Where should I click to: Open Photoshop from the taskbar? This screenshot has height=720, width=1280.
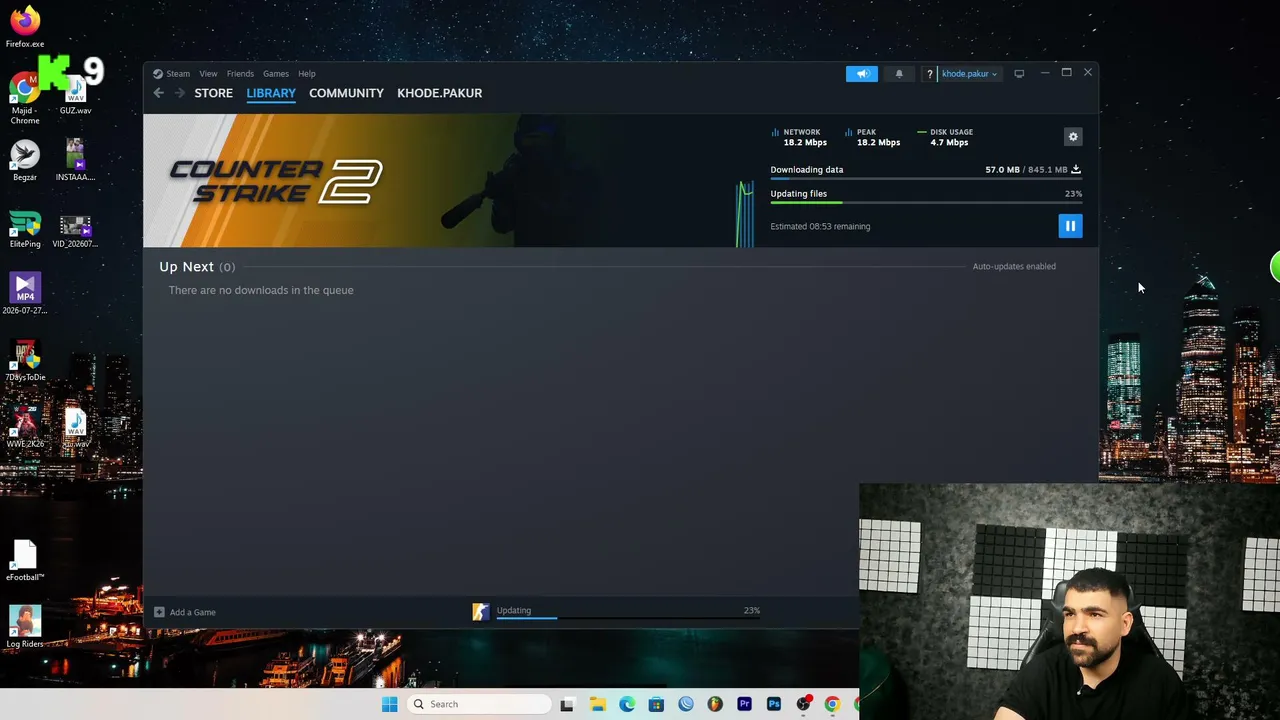[x=774, y=704]
